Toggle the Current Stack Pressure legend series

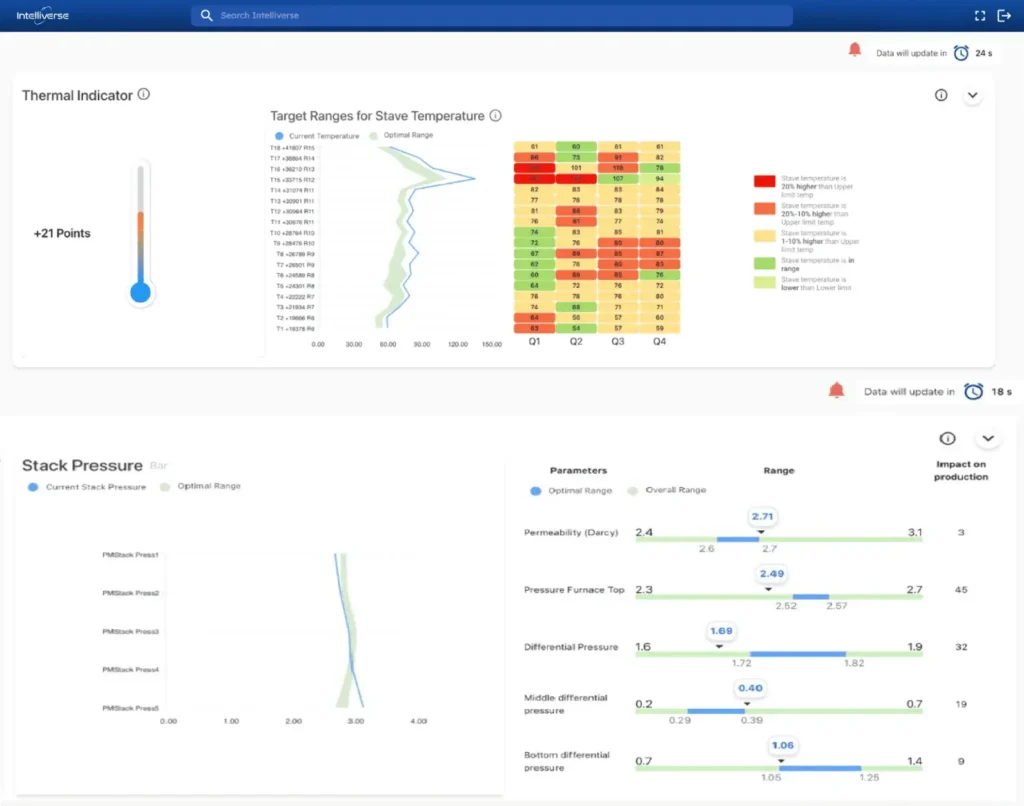click(33, 487)
